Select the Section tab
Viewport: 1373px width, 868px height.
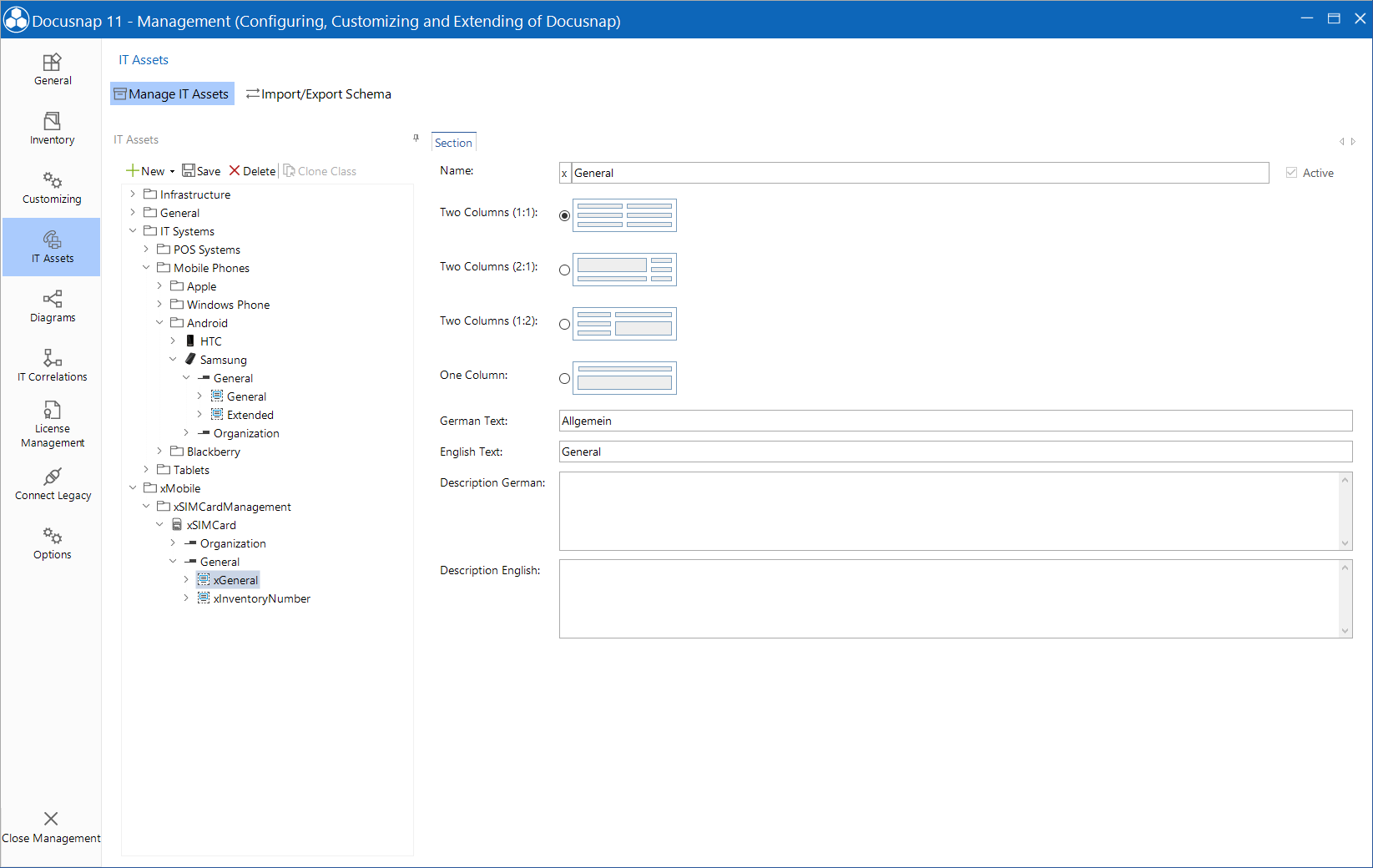coord(453,142)
